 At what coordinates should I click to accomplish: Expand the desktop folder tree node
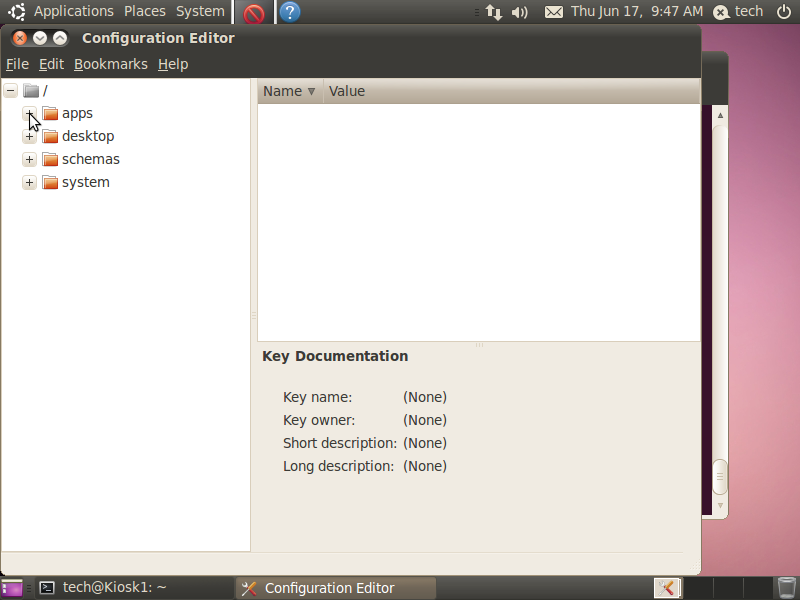pyautogui.click(x=29, y=136)
